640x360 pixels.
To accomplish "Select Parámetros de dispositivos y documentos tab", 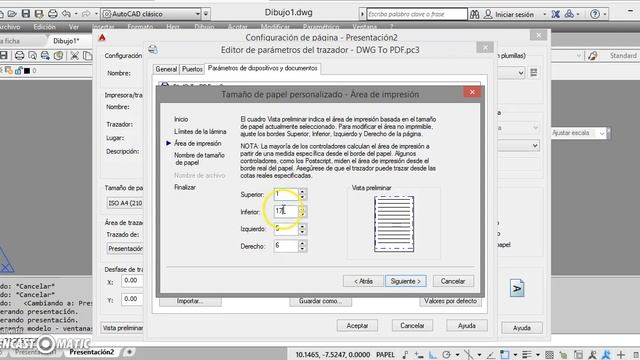I will coord(262,68).
